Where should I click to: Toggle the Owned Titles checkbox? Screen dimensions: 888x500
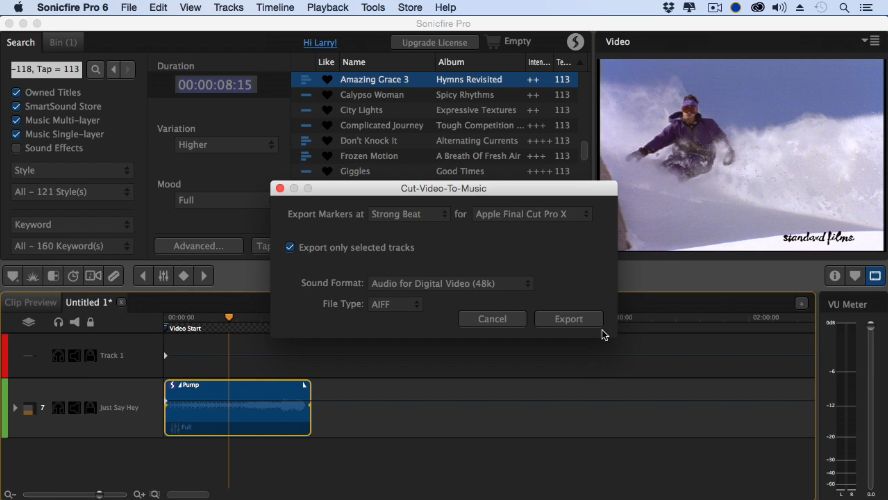coord(16,93)
